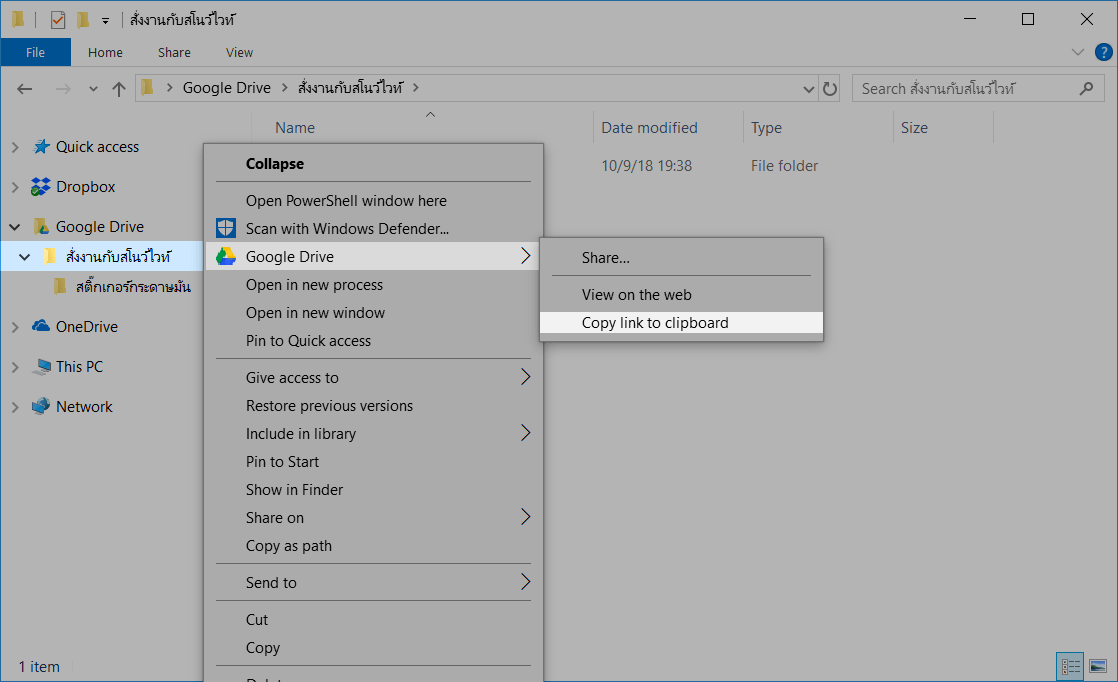Viewport: 1118px width, 682px height.
Task: Open the address bar history dropdown
Action: click(x=809, y=89)
